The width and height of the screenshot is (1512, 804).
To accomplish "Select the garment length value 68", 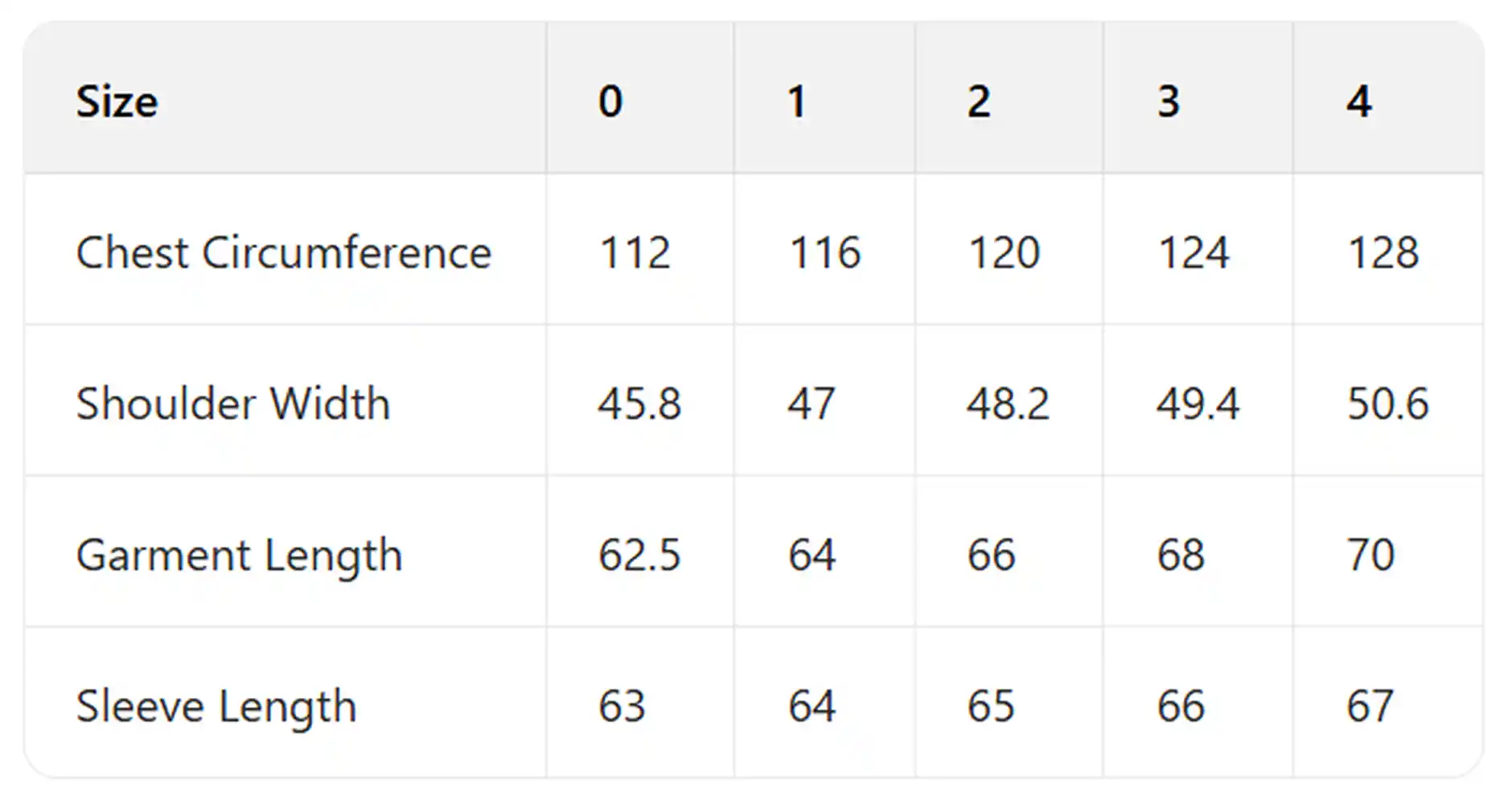I will pos(1181,555).
